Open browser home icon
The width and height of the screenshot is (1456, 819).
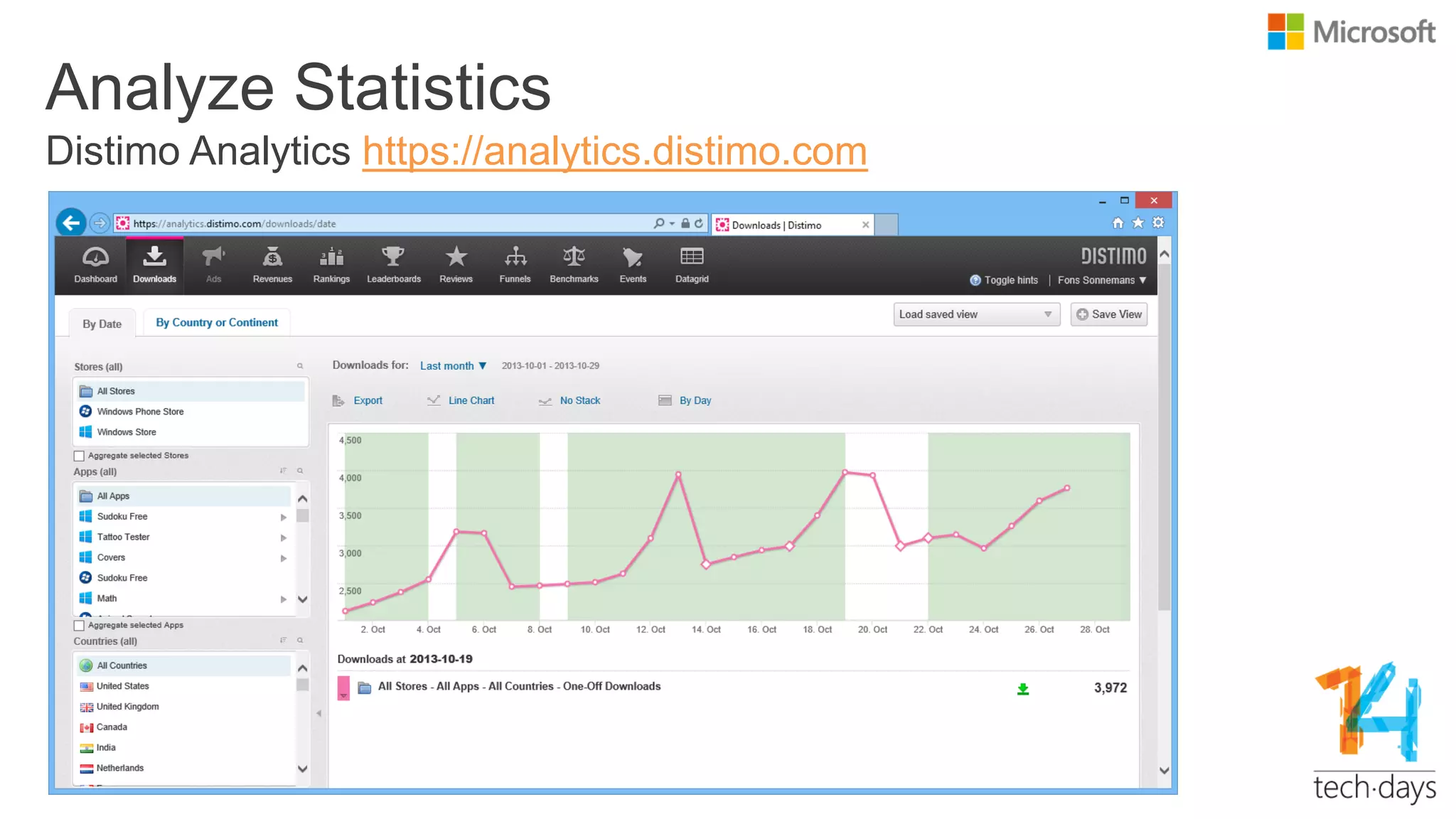[x=1118, y=223]
